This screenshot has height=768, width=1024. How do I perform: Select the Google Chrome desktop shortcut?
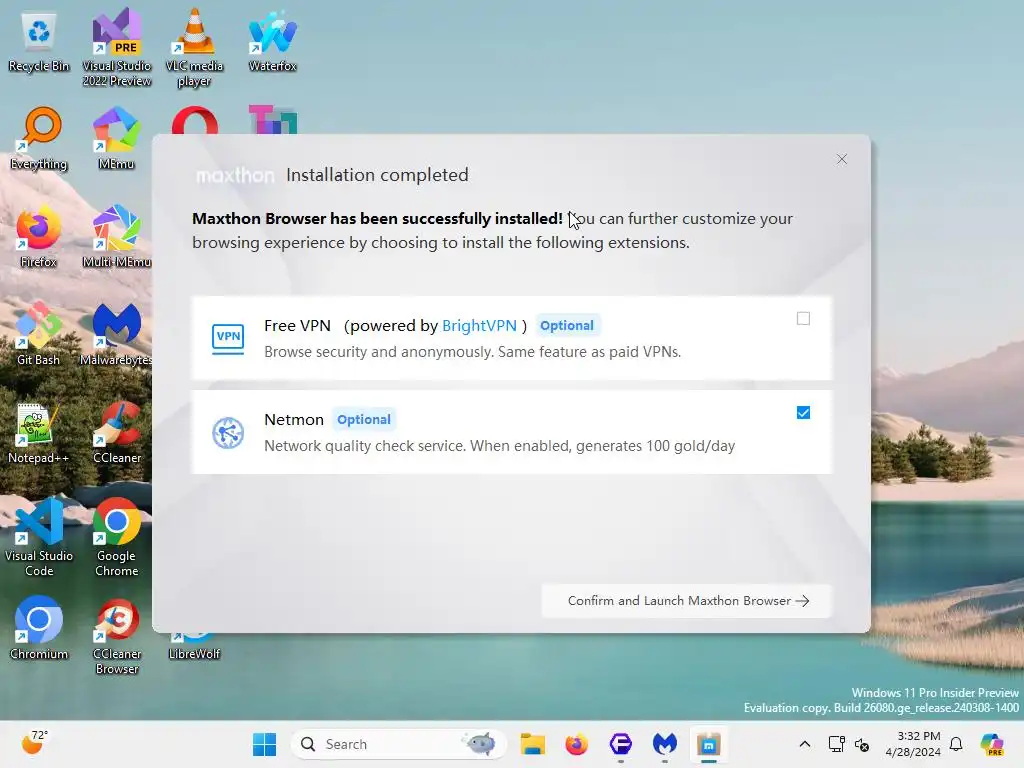117,538
